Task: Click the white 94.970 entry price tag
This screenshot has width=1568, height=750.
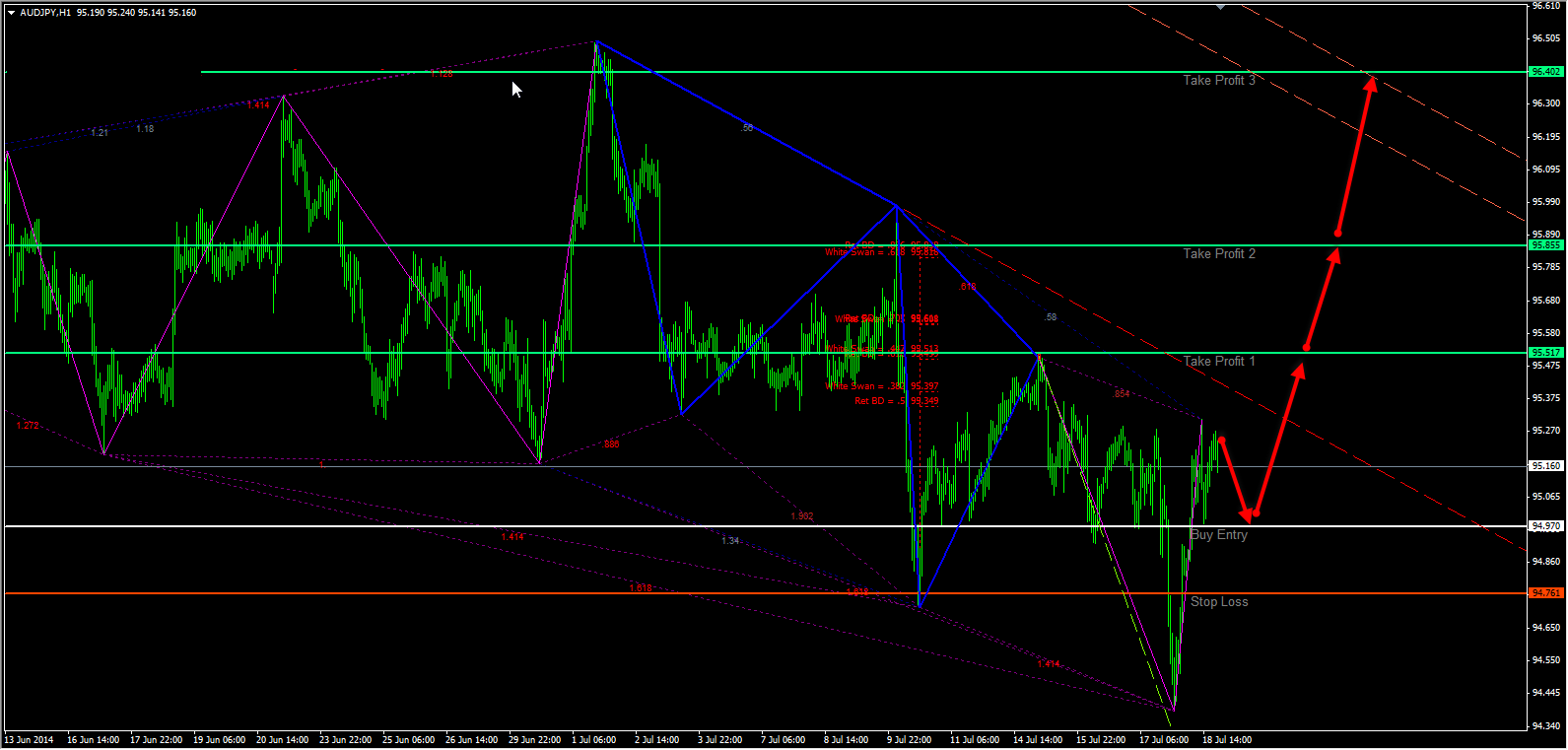Action: click(x=1545, y=526)
